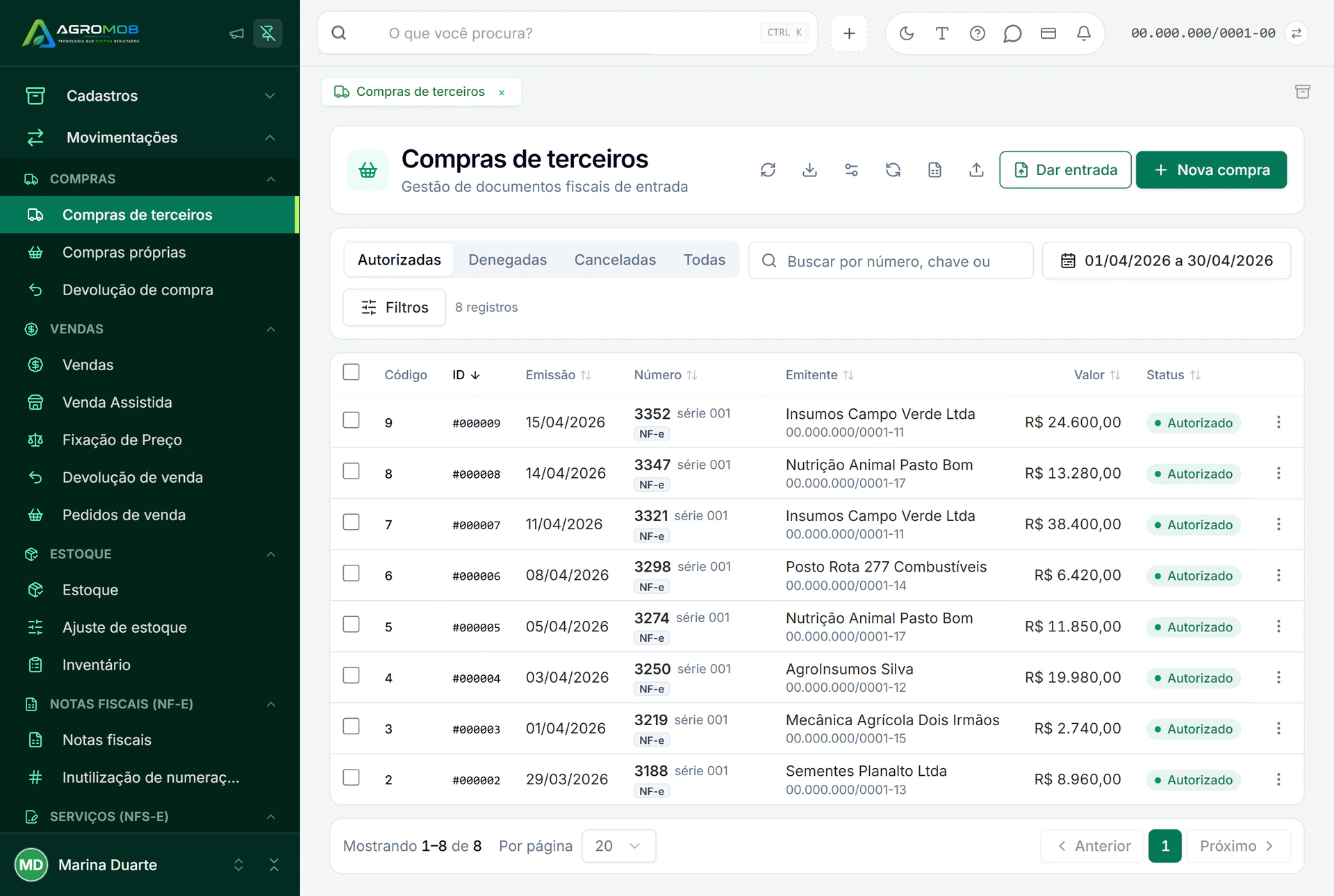Click the document report icon in header
Image resolution: width=1334 pixels, height=896 pixels.
point(934,170)
